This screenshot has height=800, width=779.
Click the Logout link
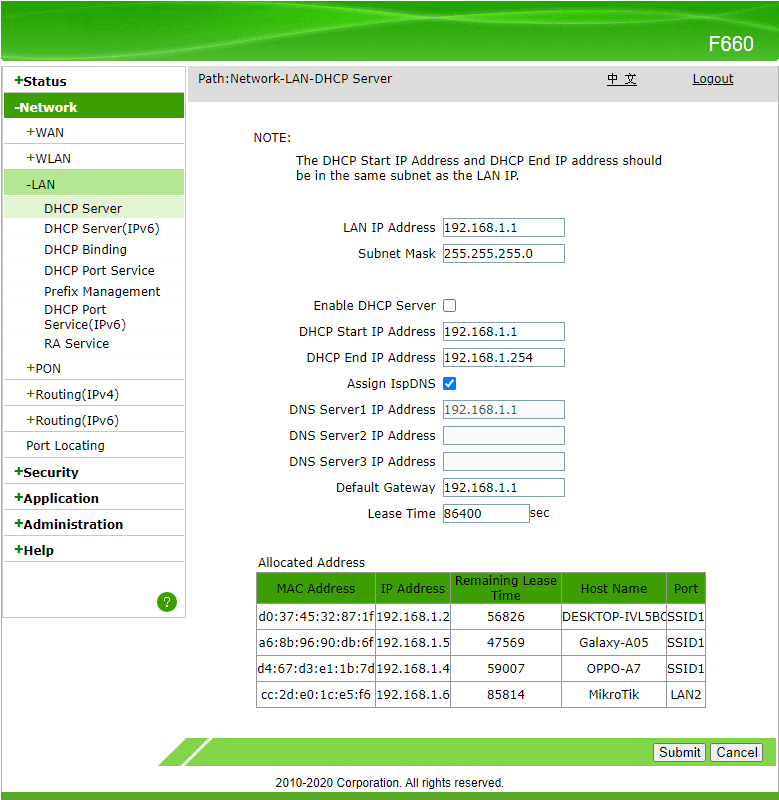712,79
